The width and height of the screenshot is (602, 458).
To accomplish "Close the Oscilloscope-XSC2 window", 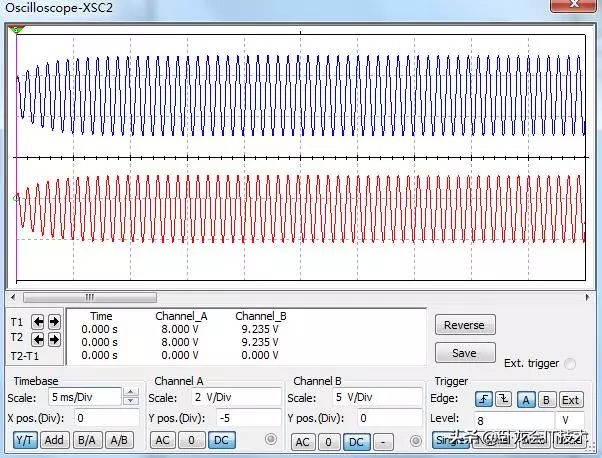I will (x=574, y=5).
